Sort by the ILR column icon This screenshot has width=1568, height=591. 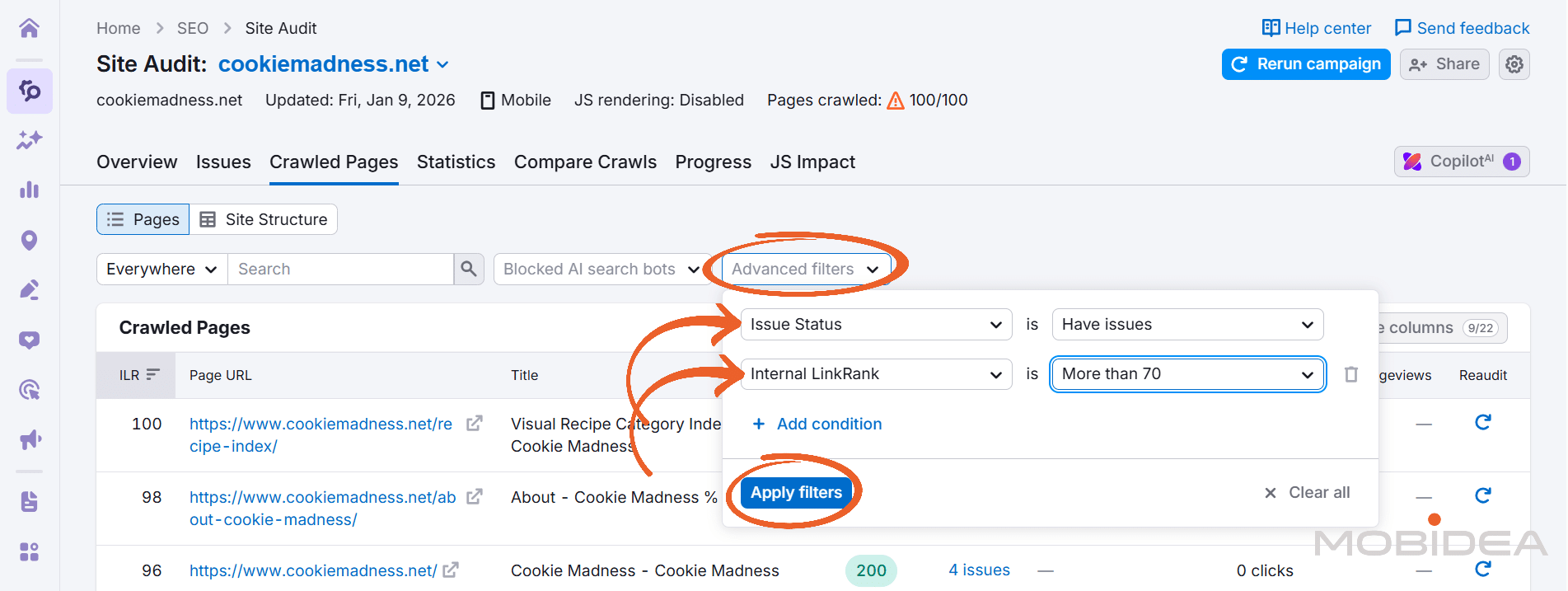152,375
